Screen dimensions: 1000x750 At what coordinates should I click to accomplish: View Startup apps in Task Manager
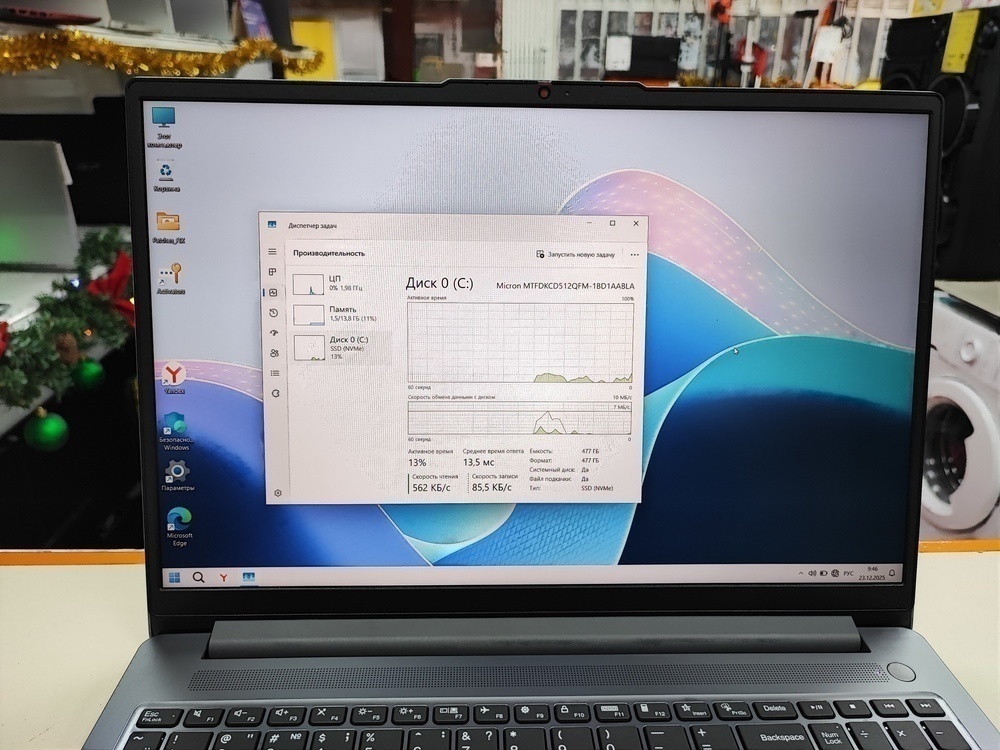(273, 333)
